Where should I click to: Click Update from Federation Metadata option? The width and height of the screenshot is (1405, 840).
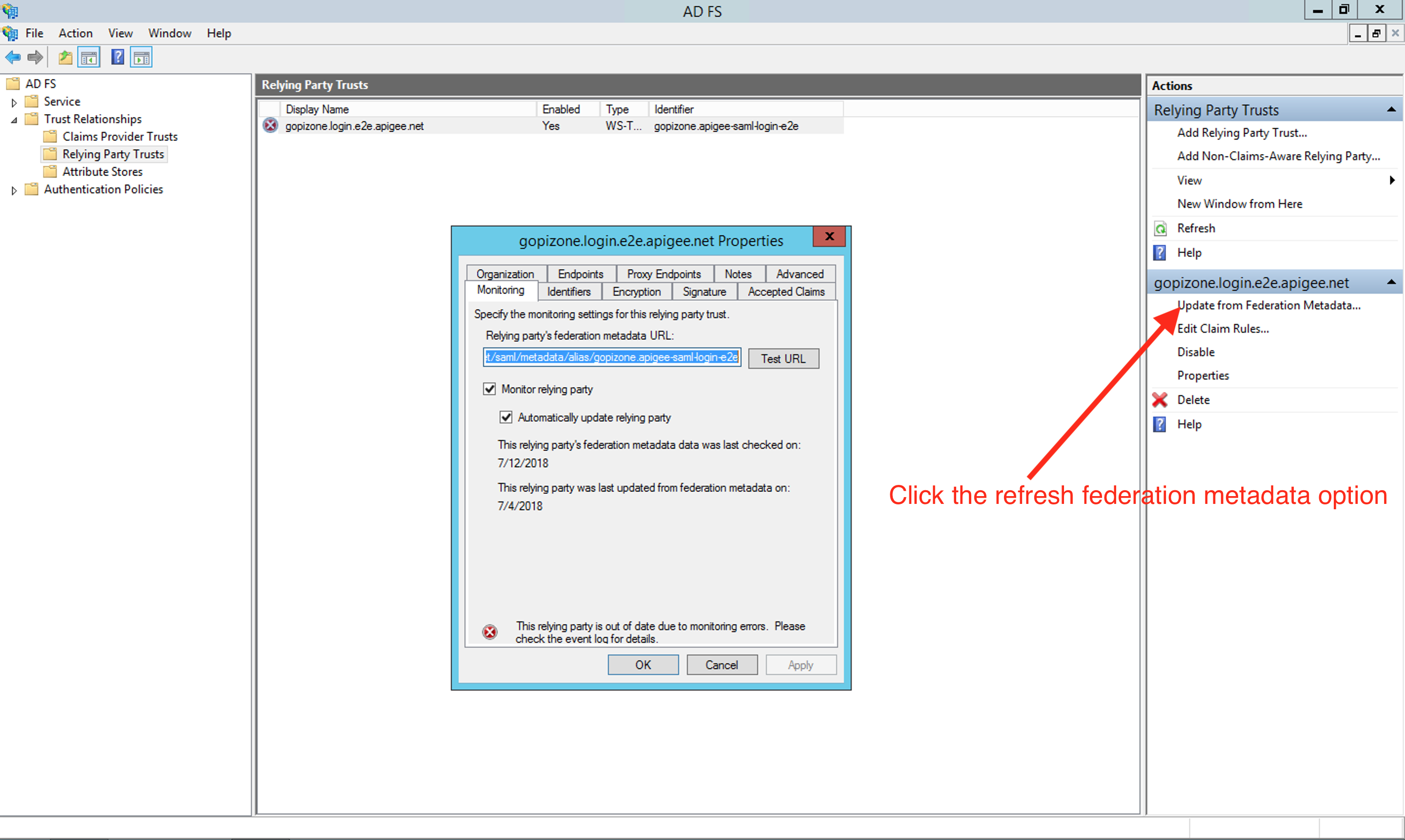1268,305
